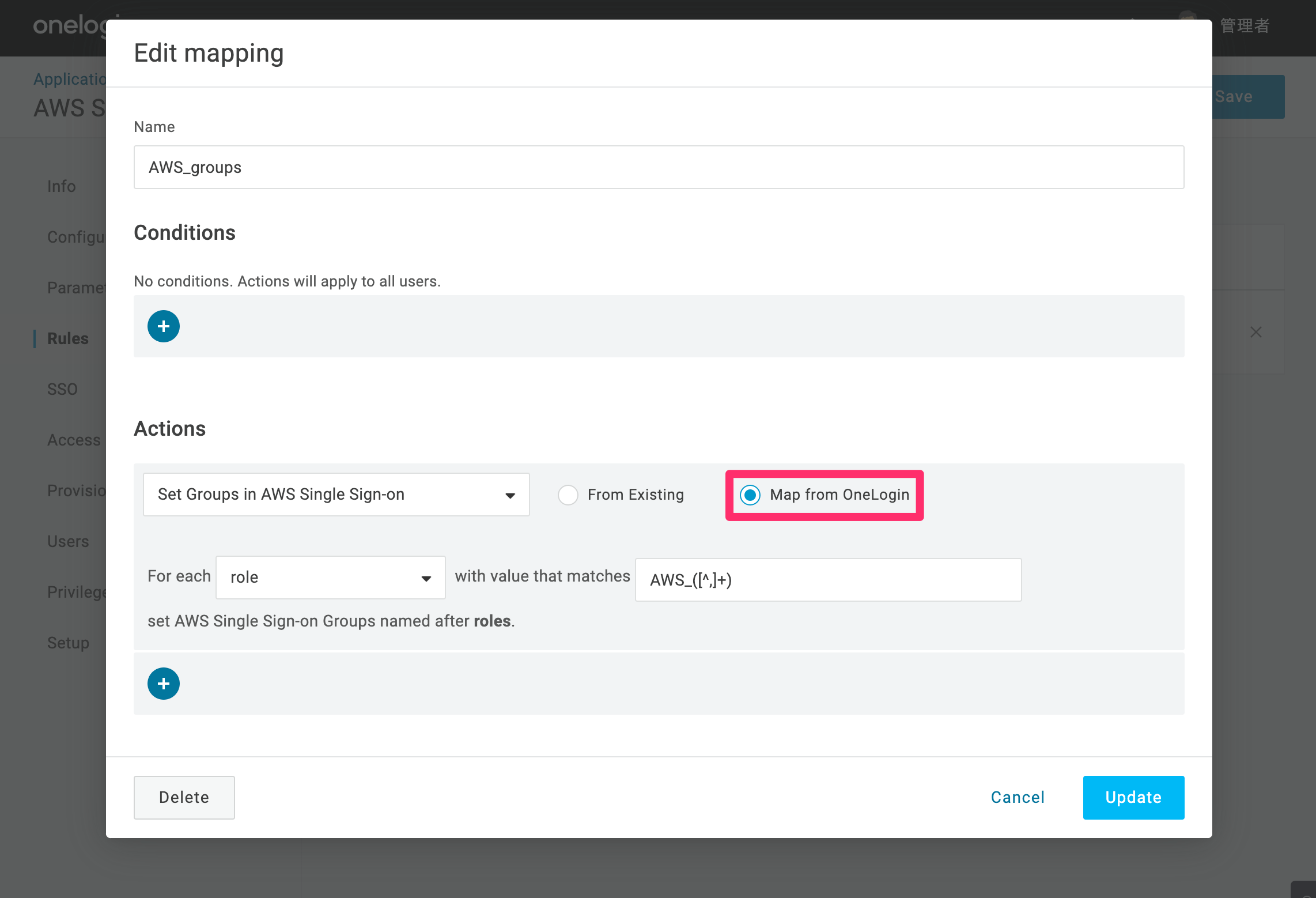Open the Set Groups in AWS Single Sign-on dropdown
Image resolution: width=1316 pixels, height=898 pixels.
click(x=336, y=495)
